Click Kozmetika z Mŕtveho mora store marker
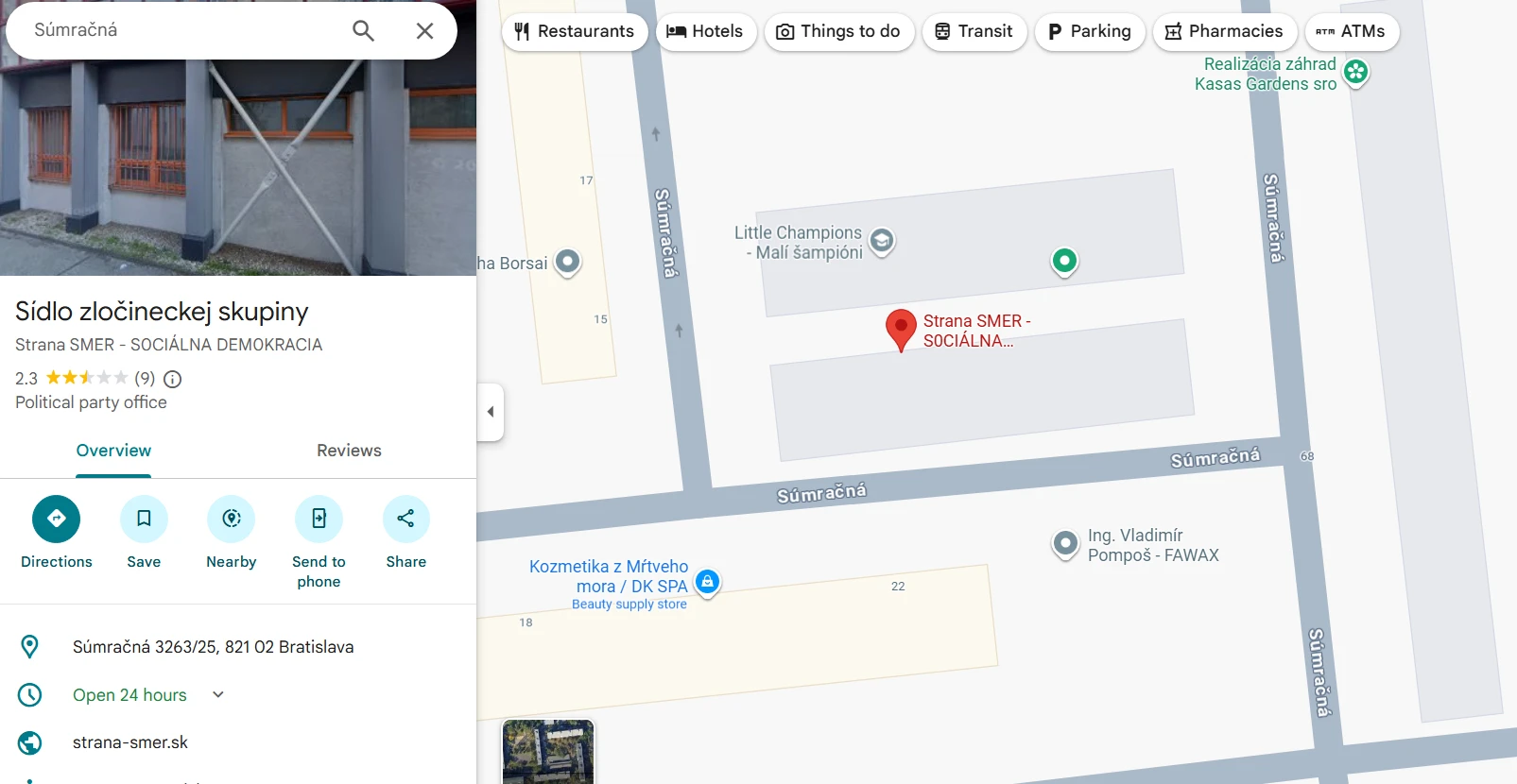1517x784 pixels. click(x=707, y=582)
